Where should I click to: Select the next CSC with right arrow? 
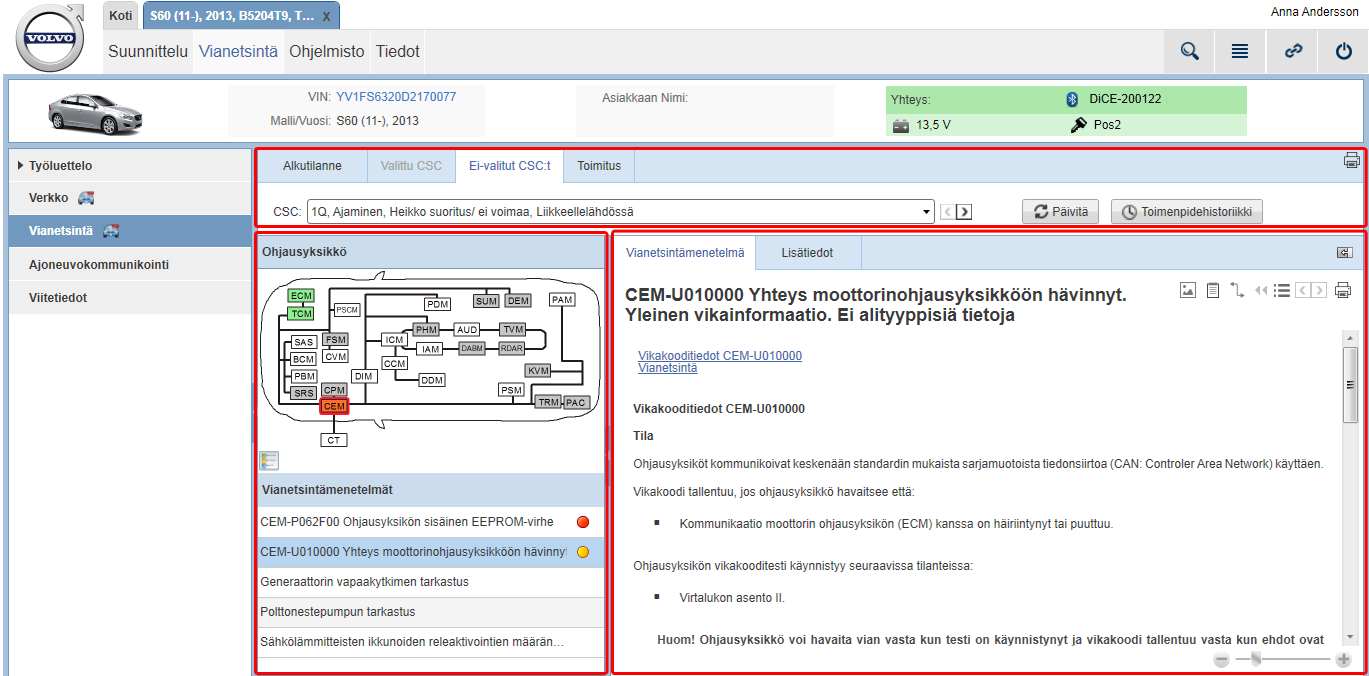pos(964,212)
